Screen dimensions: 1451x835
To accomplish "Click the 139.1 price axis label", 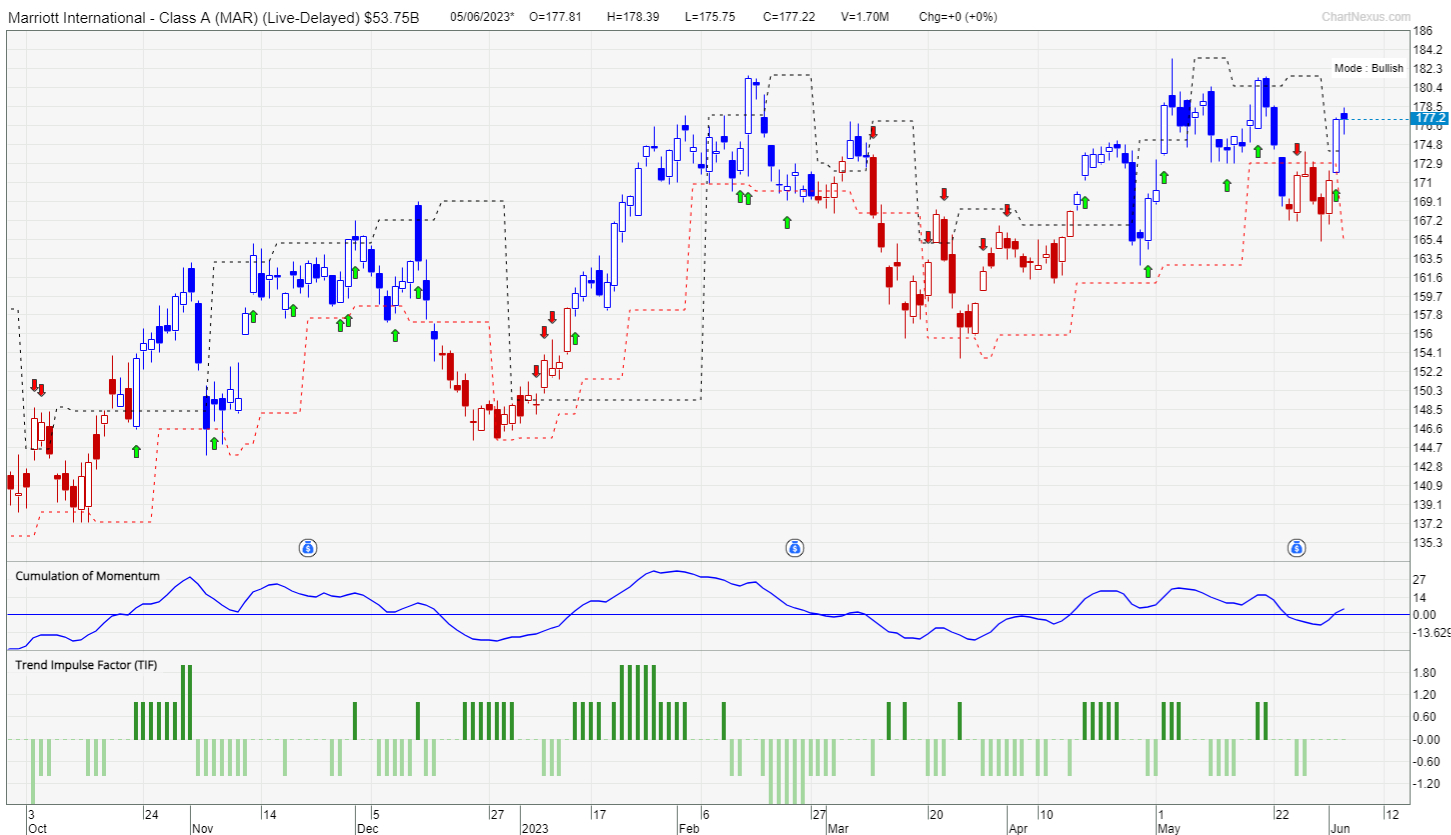I will 1427,505.
